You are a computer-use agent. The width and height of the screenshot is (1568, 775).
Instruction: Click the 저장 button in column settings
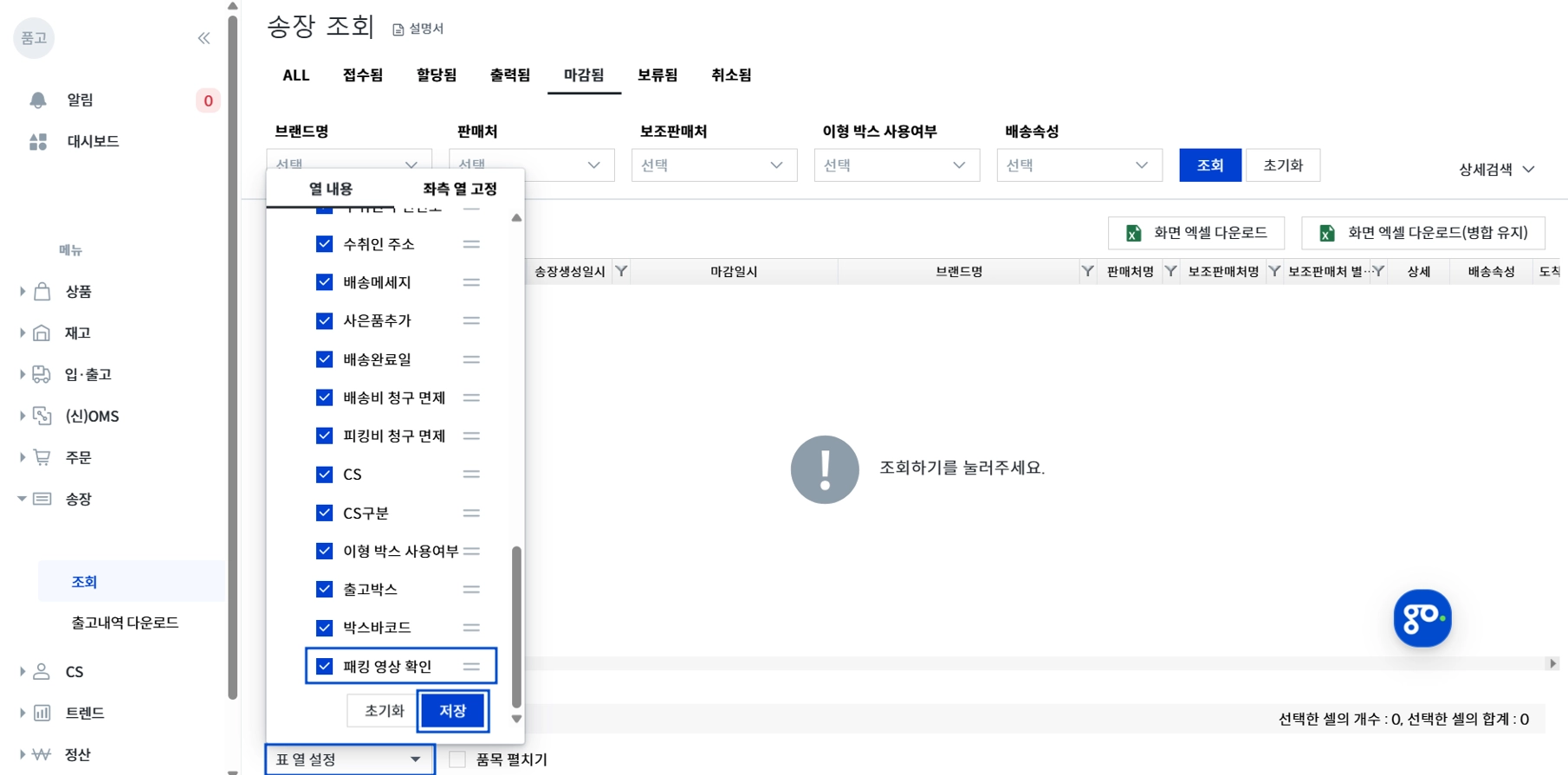[453, 711]
